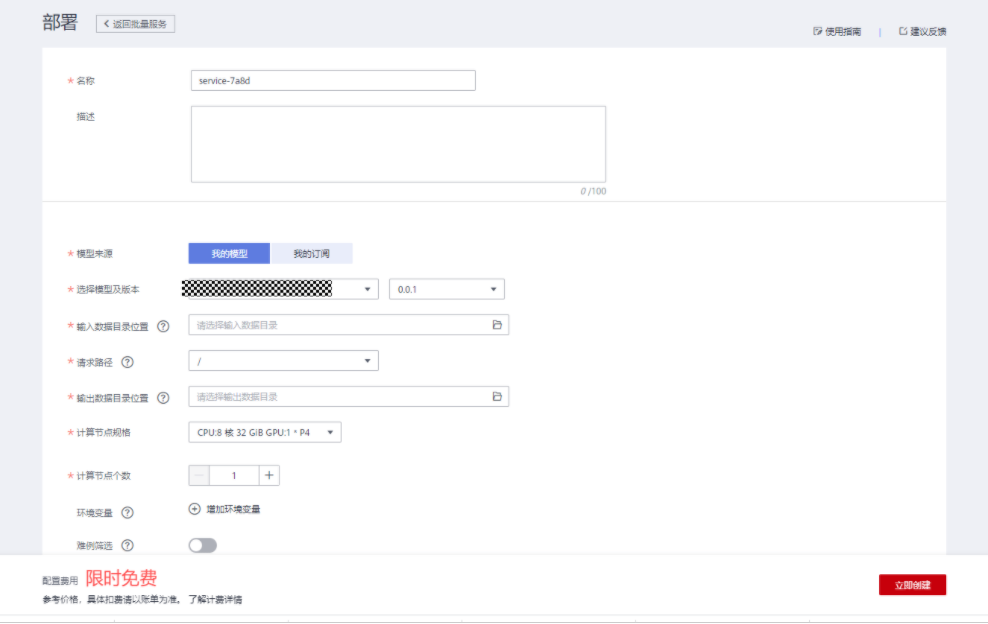Expand the 请求路径 dropdown
The width and height of the screenshot is (988, 624).
[x=283, y=361]
